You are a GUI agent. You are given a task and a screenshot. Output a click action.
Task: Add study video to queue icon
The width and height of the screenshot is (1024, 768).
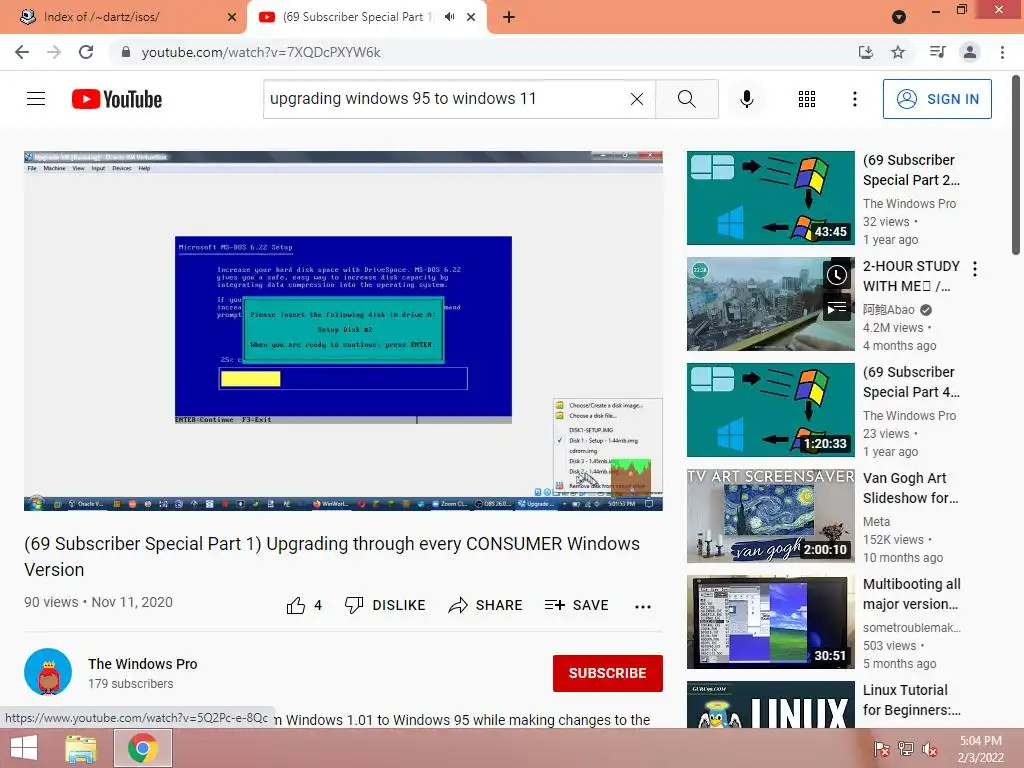click(x=837, y=308)
